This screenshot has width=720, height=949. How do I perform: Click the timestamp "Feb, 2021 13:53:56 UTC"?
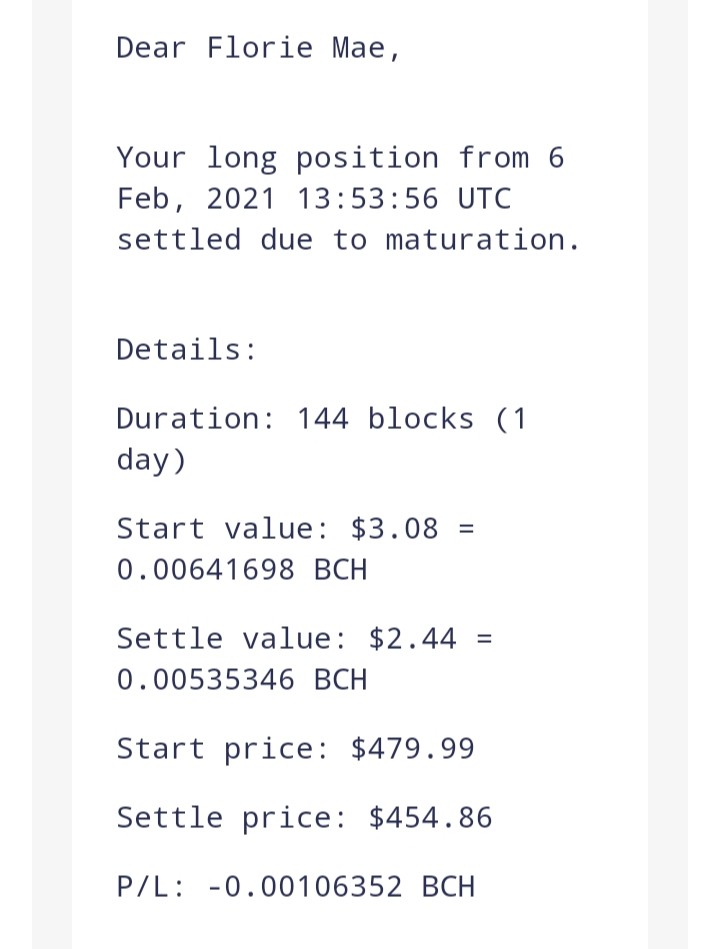(314, 199)
